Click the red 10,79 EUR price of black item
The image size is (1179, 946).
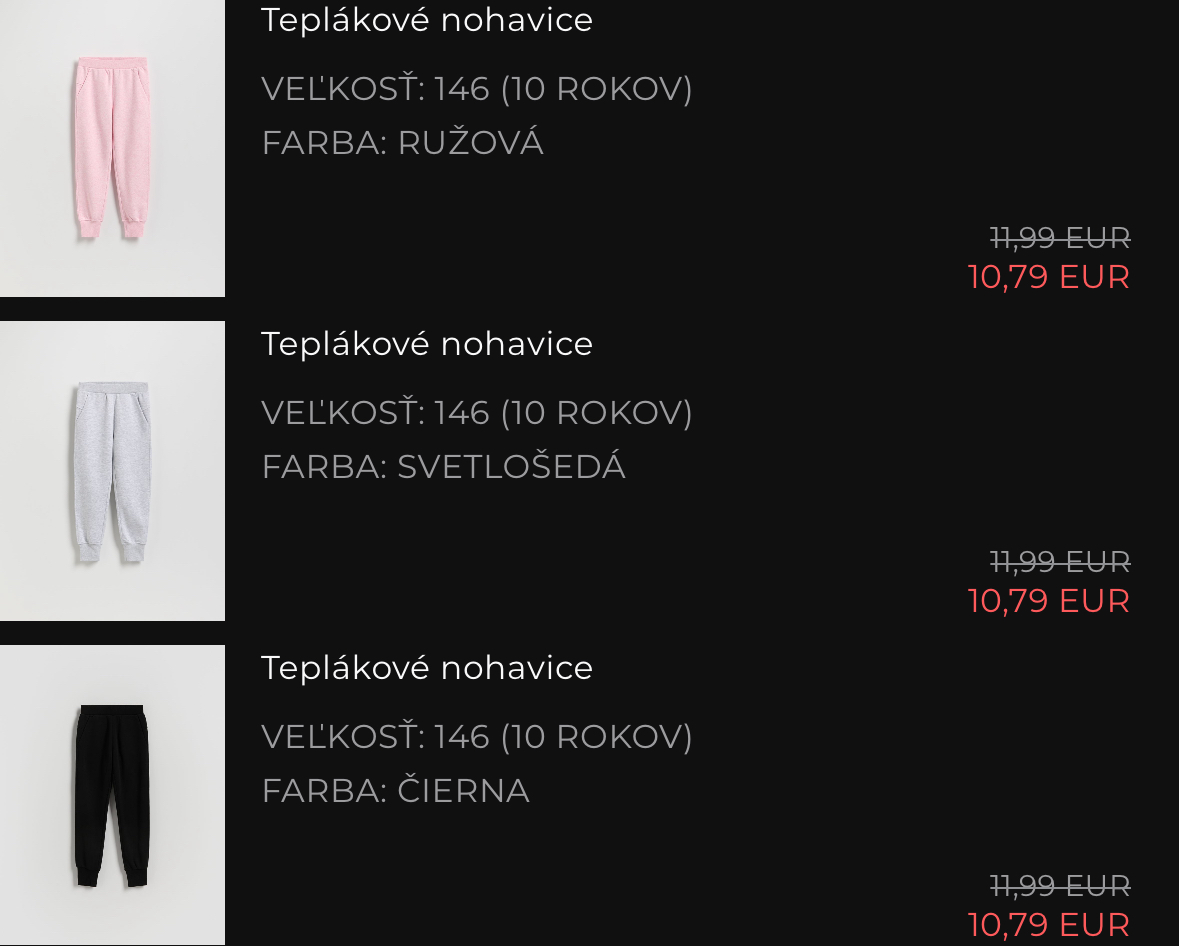1049,925
